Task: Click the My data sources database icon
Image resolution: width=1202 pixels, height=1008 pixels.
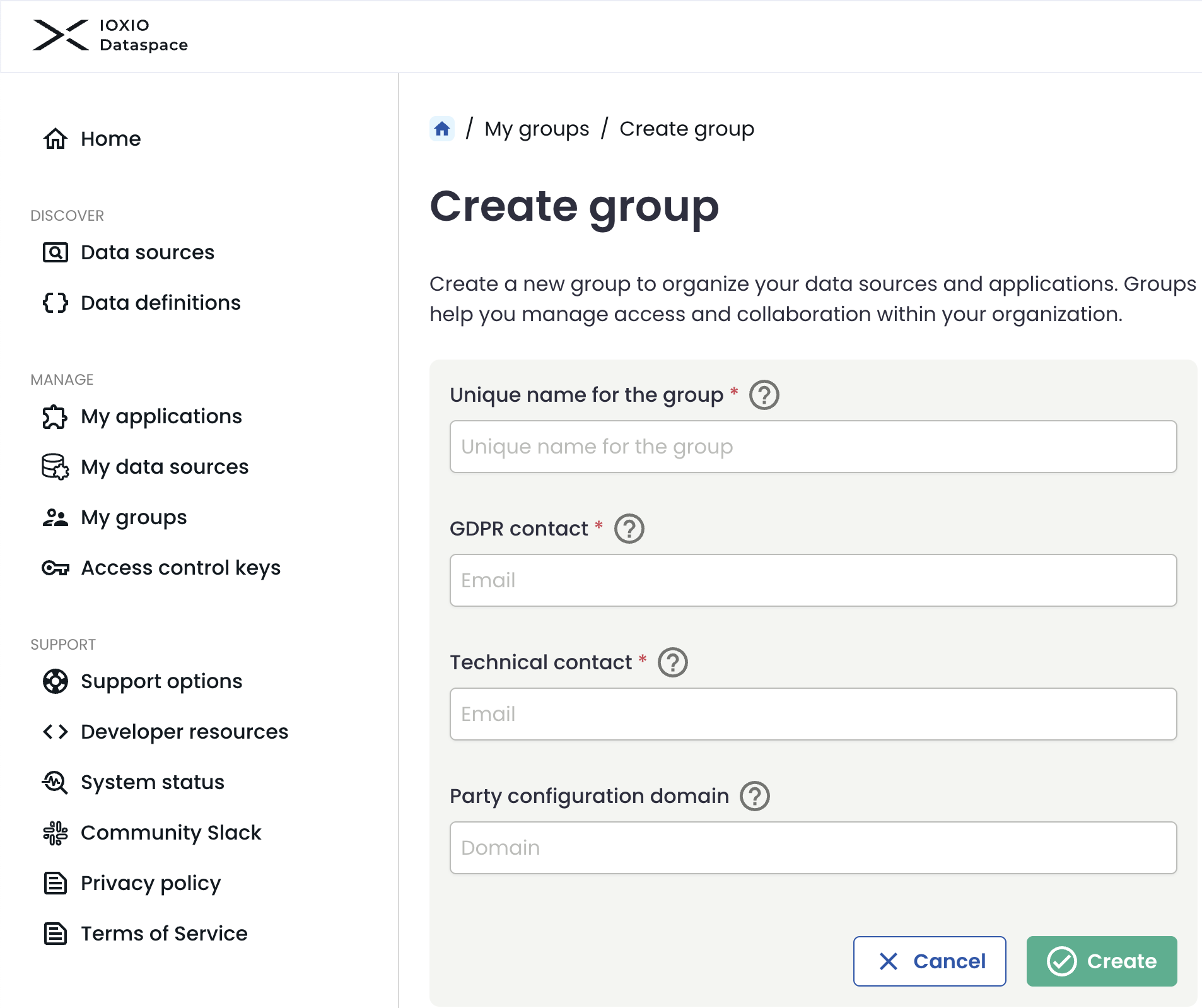Action: point(55,467)
